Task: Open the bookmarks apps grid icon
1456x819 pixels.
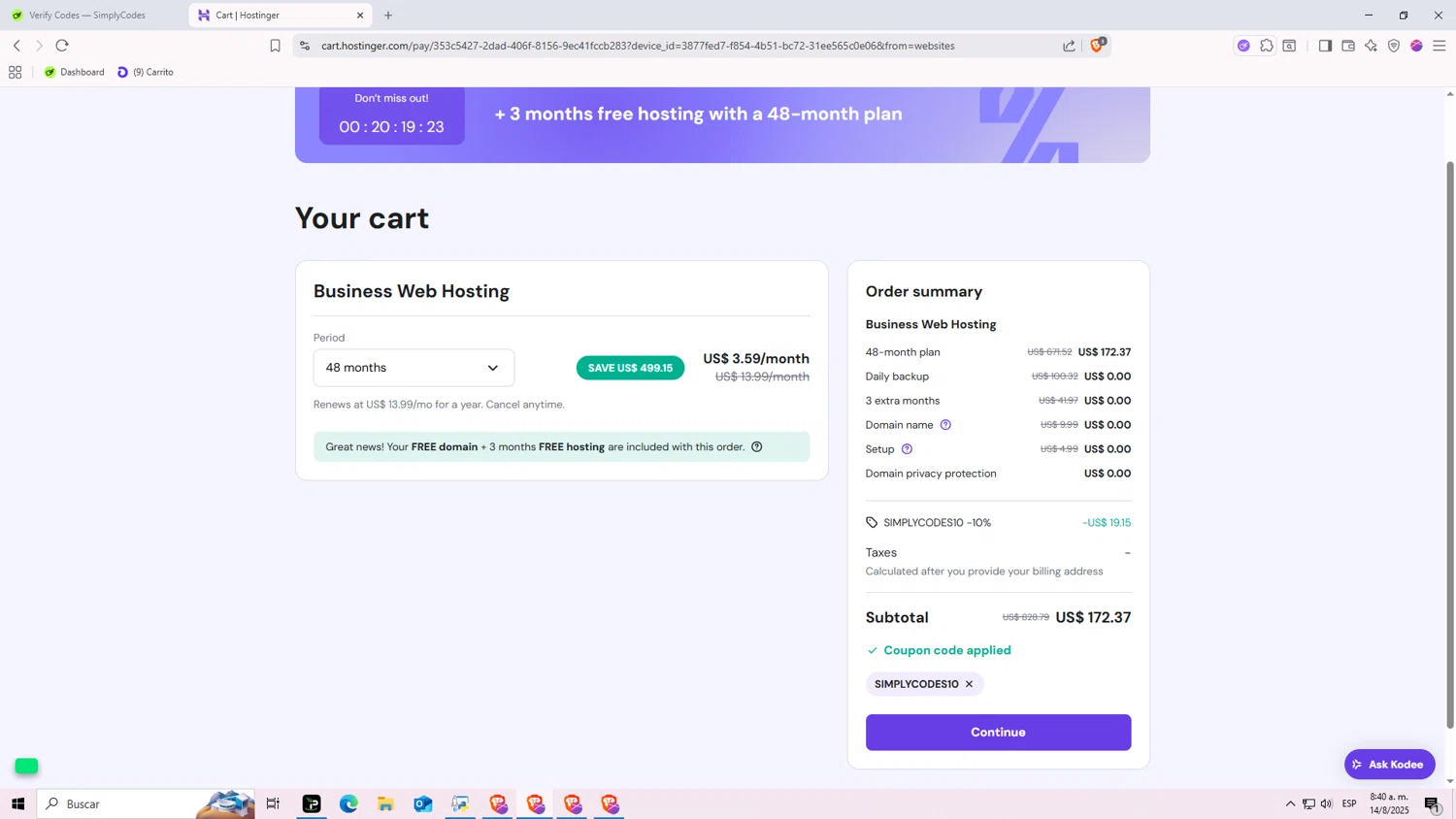Action: click(15, 72)
